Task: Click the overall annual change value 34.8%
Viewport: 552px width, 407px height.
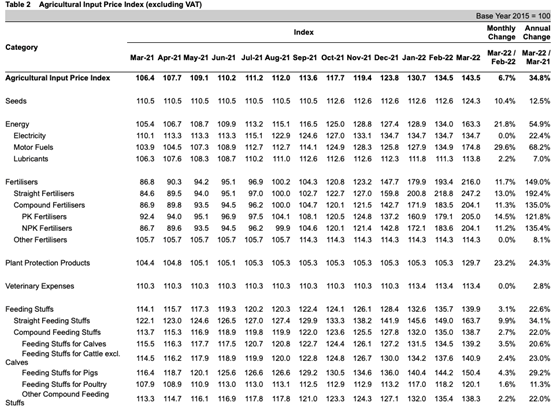Action: click(539, 78)
